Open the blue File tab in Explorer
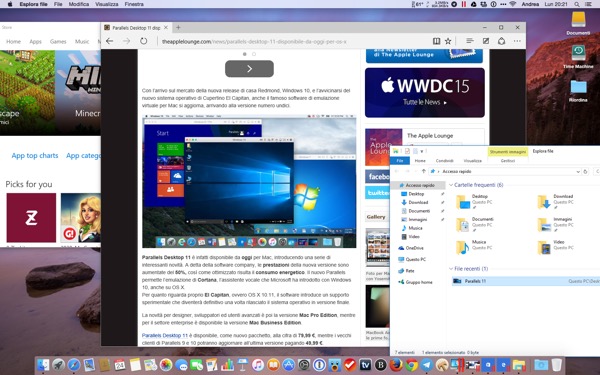The image size is (600, 375). point(400,161)
